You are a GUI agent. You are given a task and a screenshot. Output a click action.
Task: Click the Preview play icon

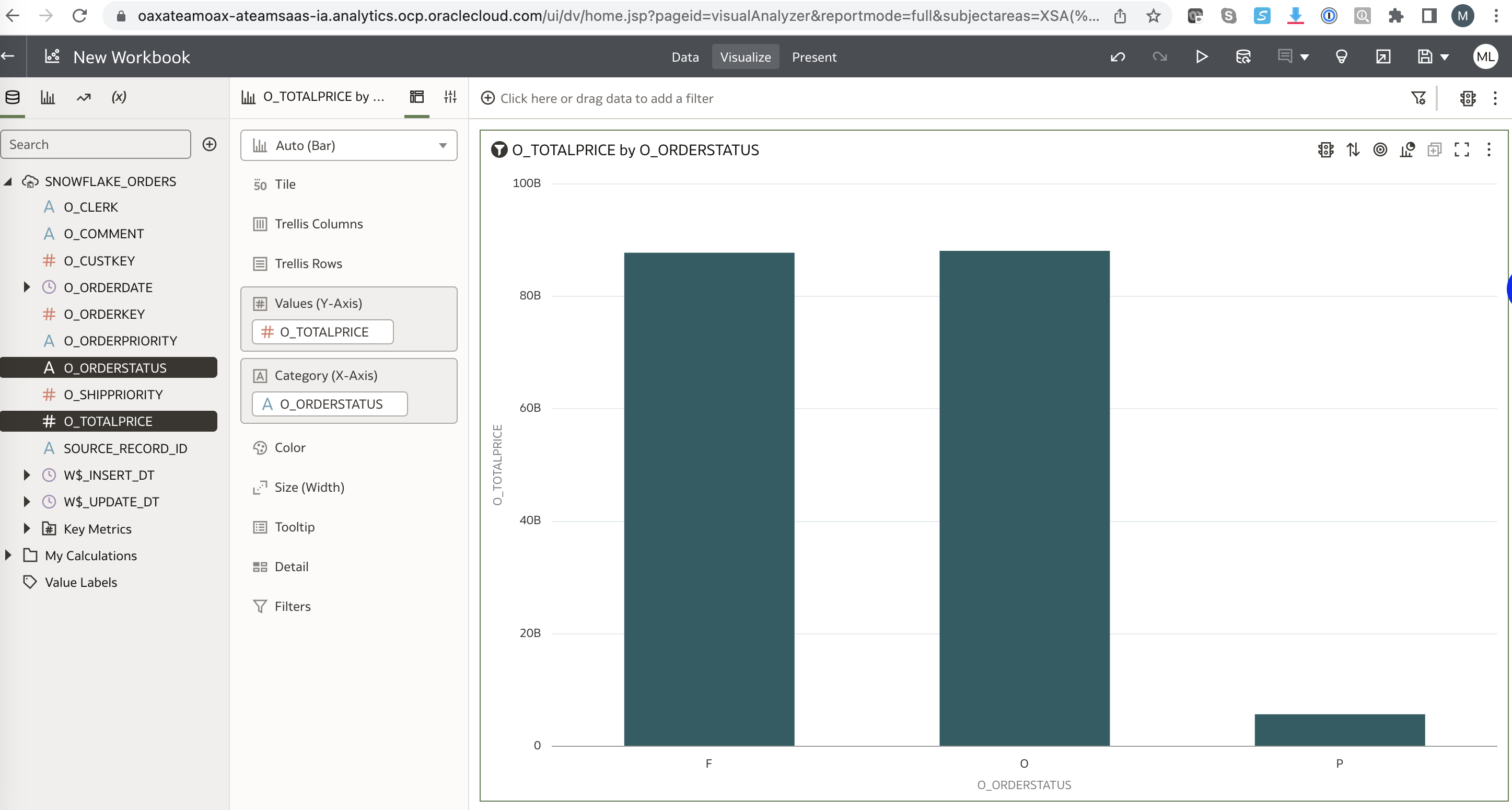point(1202,57)
